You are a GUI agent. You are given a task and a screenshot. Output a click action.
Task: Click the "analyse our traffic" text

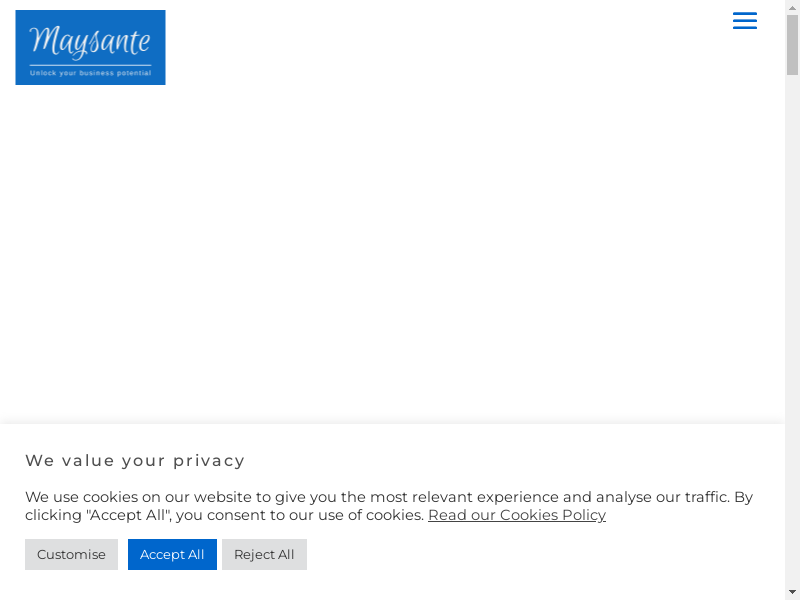coord(662,497)
